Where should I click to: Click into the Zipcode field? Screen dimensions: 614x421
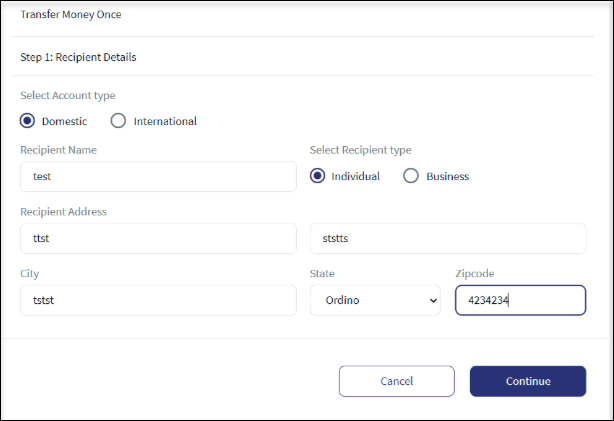point(520,300)
